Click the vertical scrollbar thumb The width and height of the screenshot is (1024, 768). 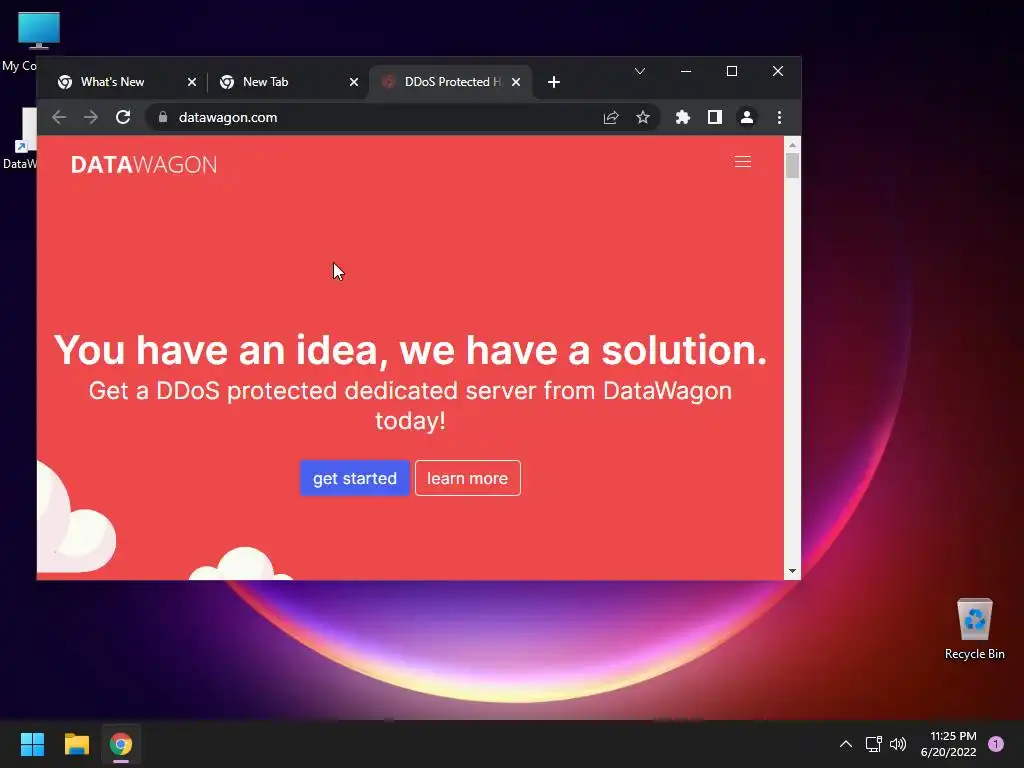(x=792, y=165)
